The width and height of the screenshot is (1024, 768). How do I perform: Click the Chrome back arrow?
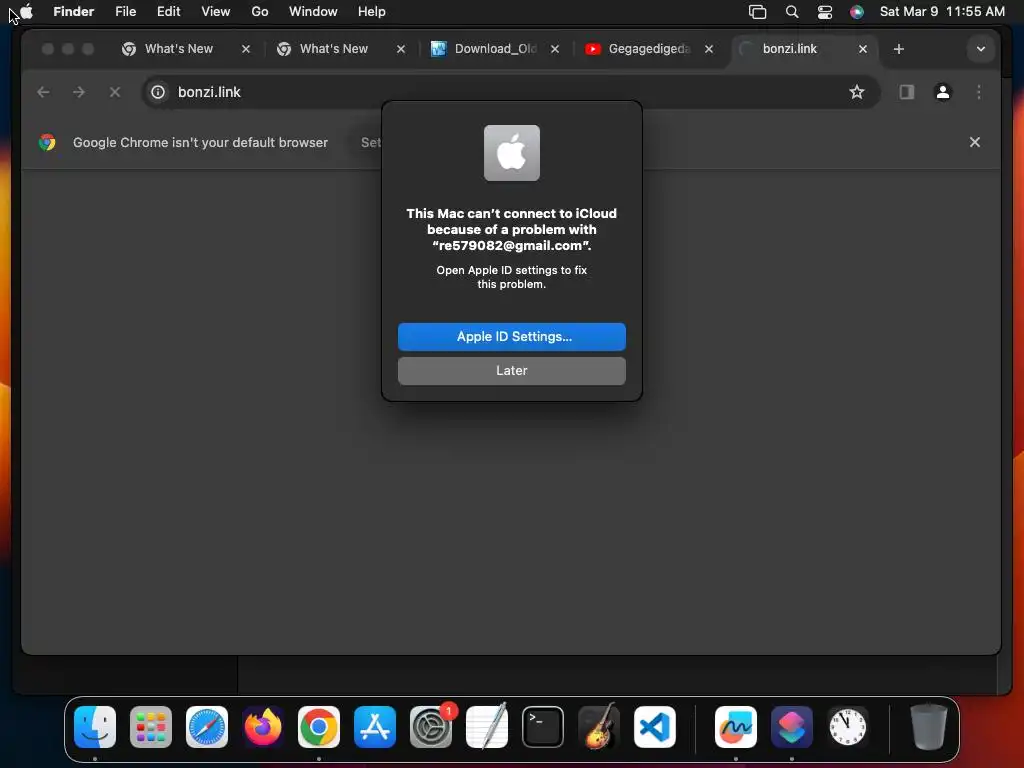pos(43,92)
